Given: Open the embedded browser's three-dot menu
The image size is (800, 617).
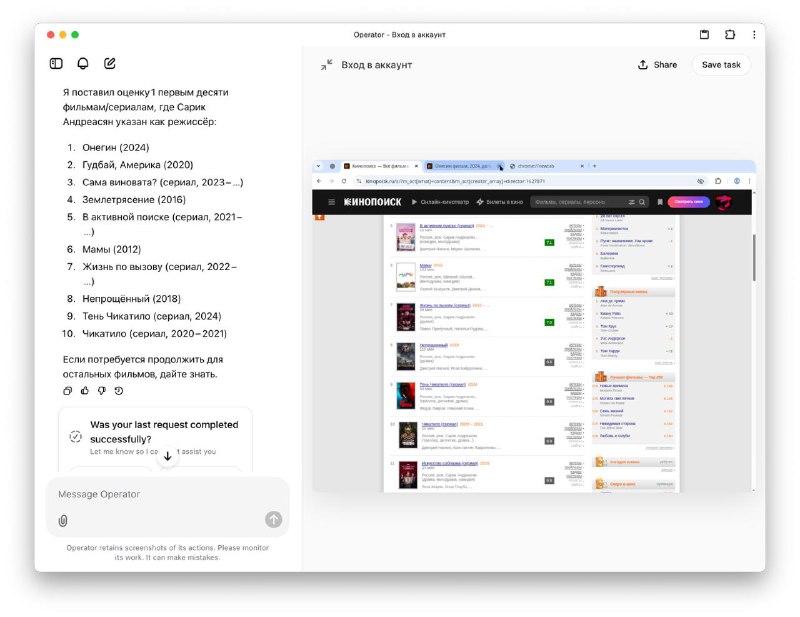Looking at the screenshot, I should tap(749, 181).
